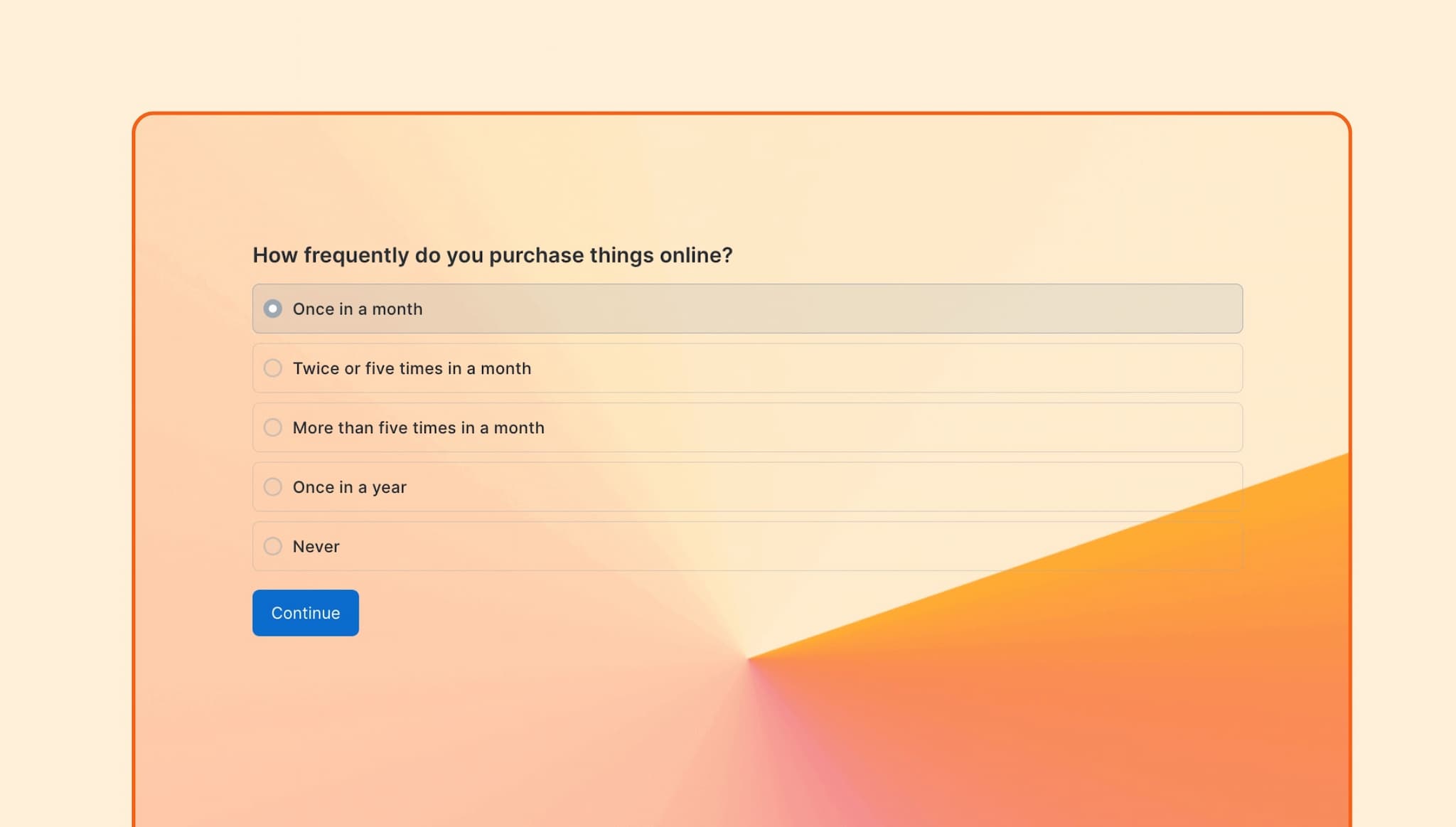Click the "Never" answer row
The image size is (1456, 827).
[x=711, y=546]
